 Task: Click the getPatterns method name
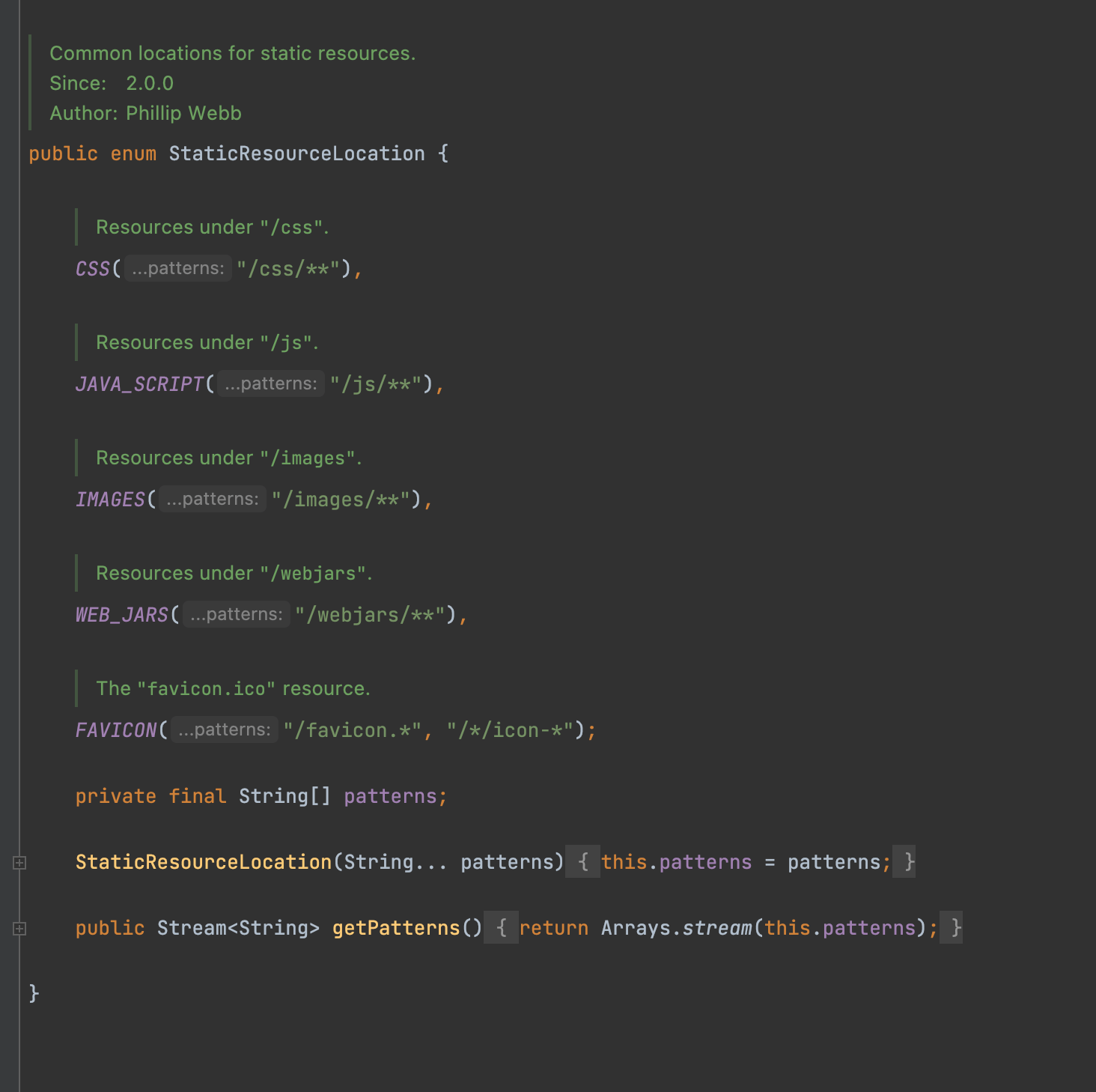pyautogui.click(x=396, y=928)
